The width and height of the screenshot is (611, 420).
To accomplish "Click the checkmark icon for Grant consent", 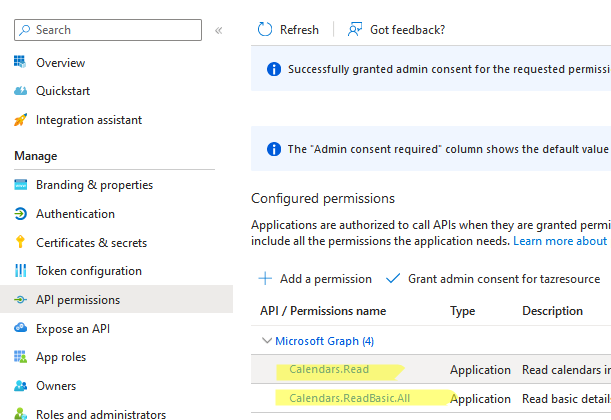I will tap(393, 278).
